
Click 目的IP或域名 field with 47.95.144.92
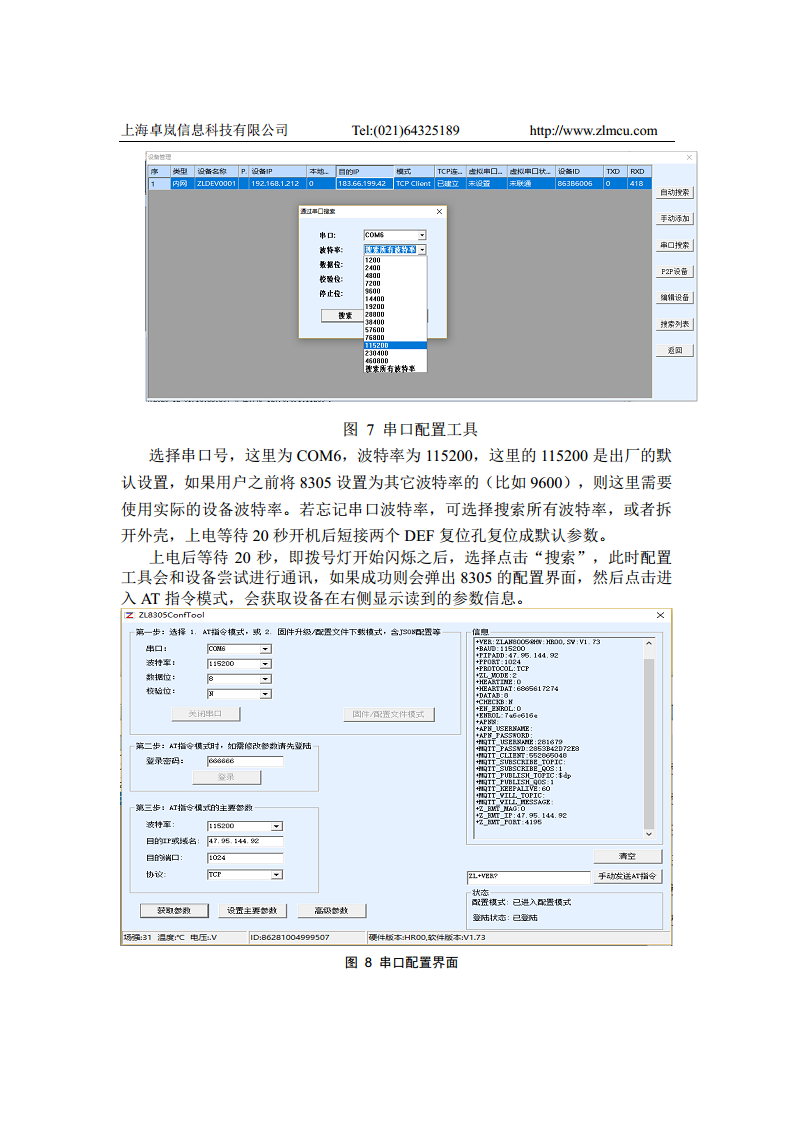[245, 842]
